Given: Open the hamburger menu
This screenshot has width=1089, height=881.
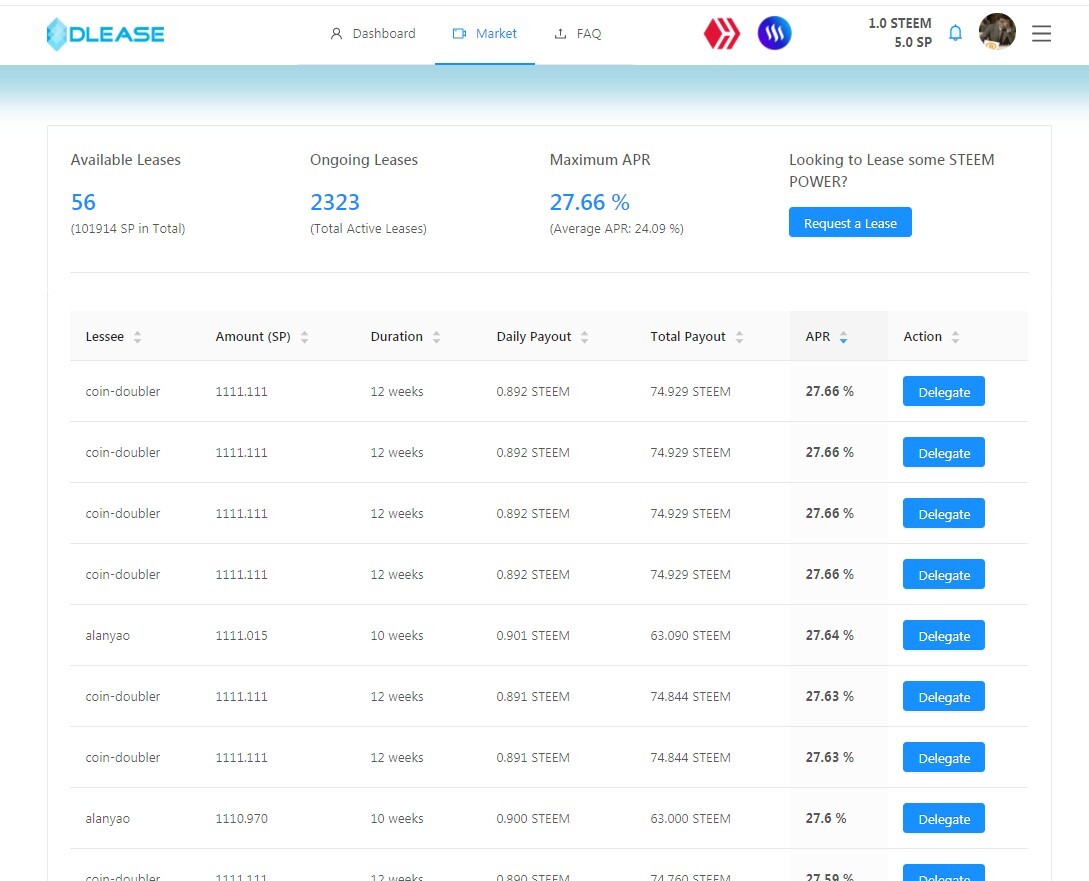Looking at the screenshot, I should coord(1041,33).
